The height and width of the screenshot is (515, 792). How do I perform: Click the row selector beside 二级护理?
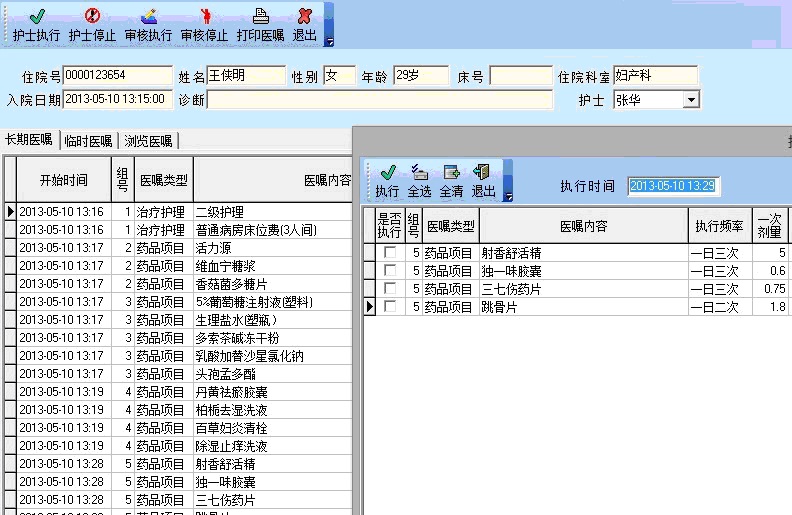(10, 212)
